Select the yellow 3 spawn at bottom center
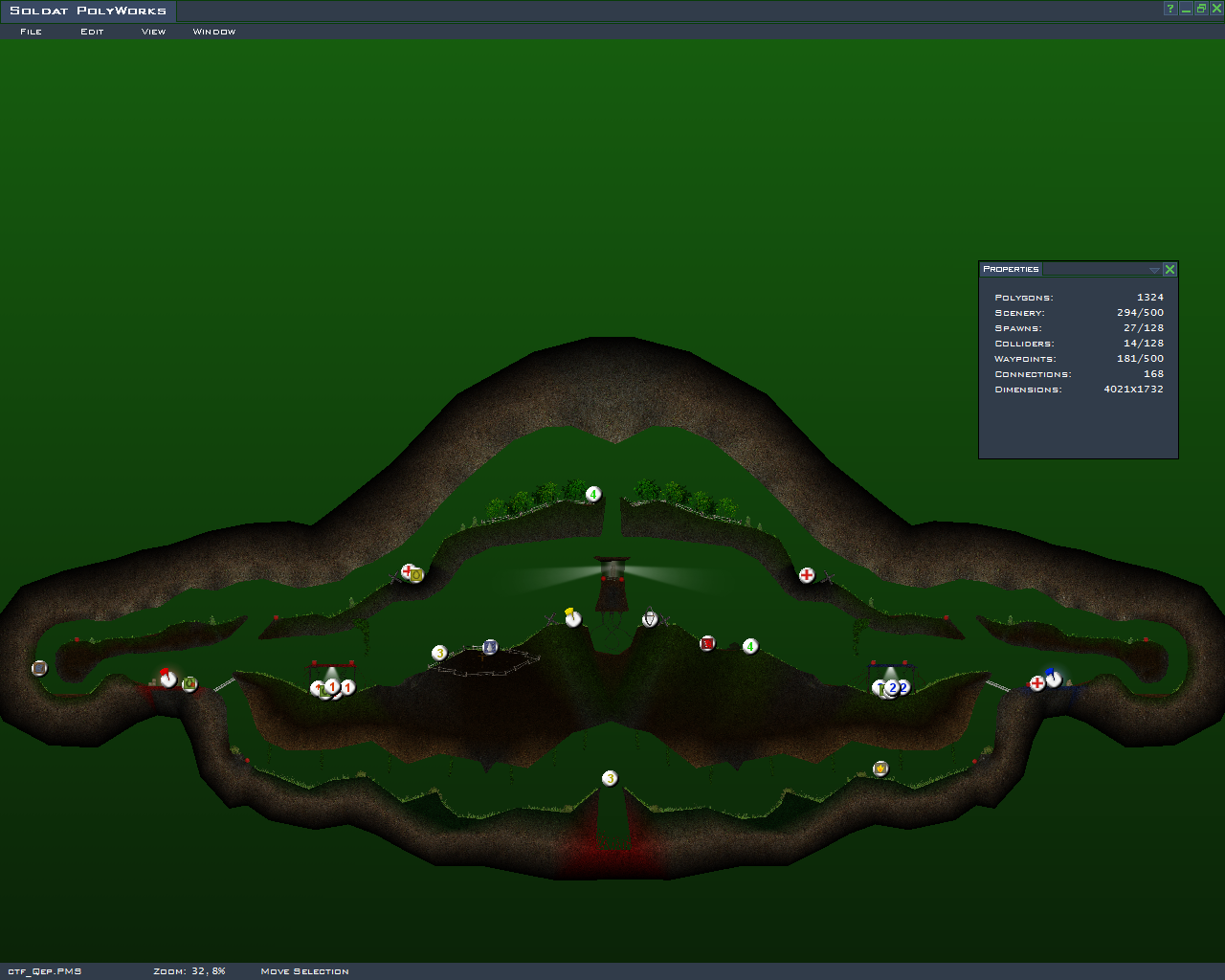 pyautogui.click(x=610, y=778)
